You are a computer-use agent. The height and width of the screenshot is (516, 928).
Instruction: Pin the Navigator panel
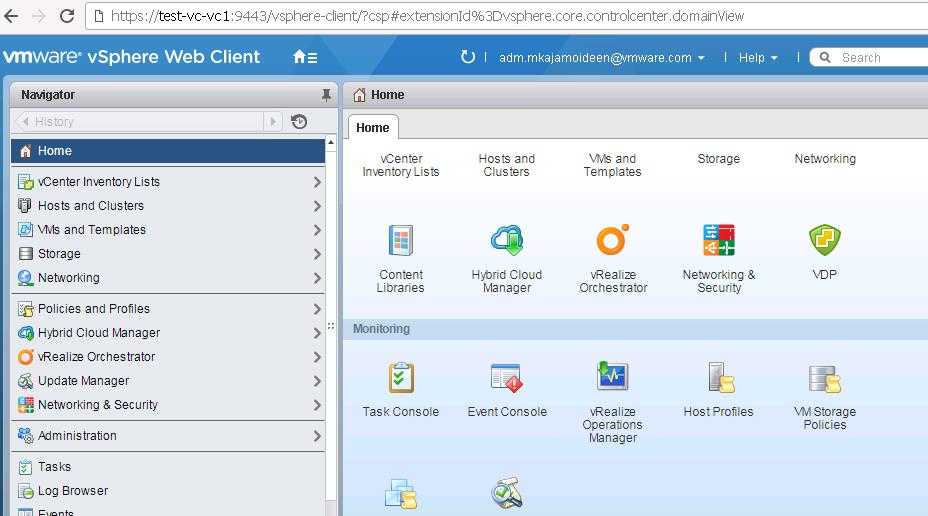325,95
